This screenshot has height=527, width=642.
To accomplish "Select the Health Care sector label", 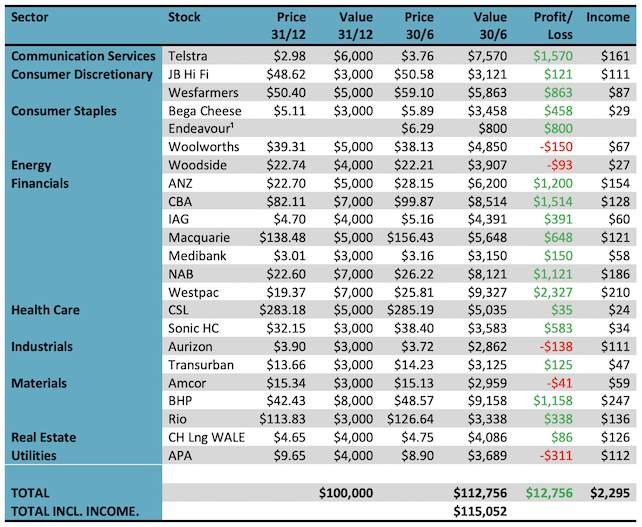I will pos(45,310).
